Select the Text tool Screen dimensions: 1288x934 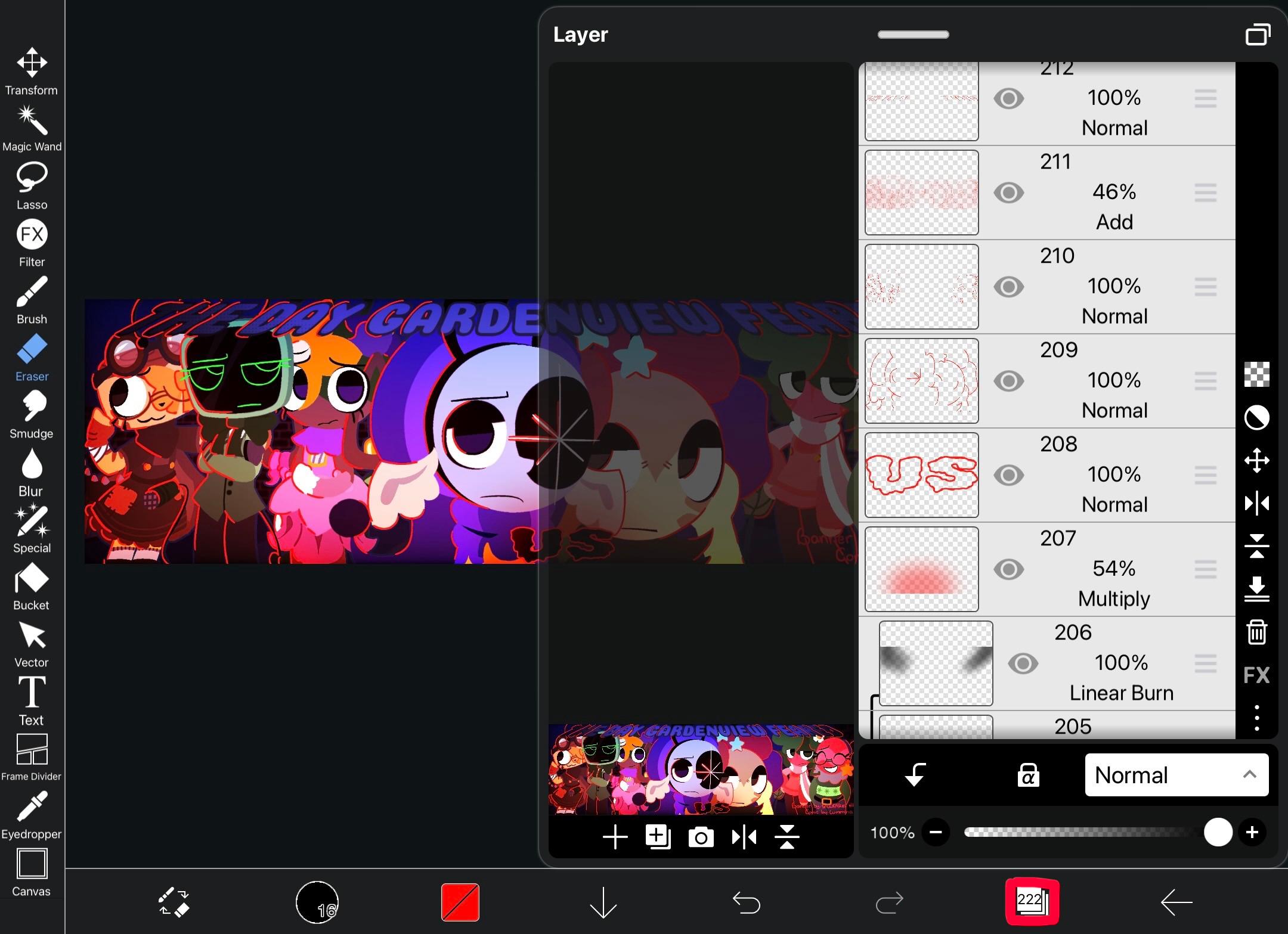pos(32,701)
